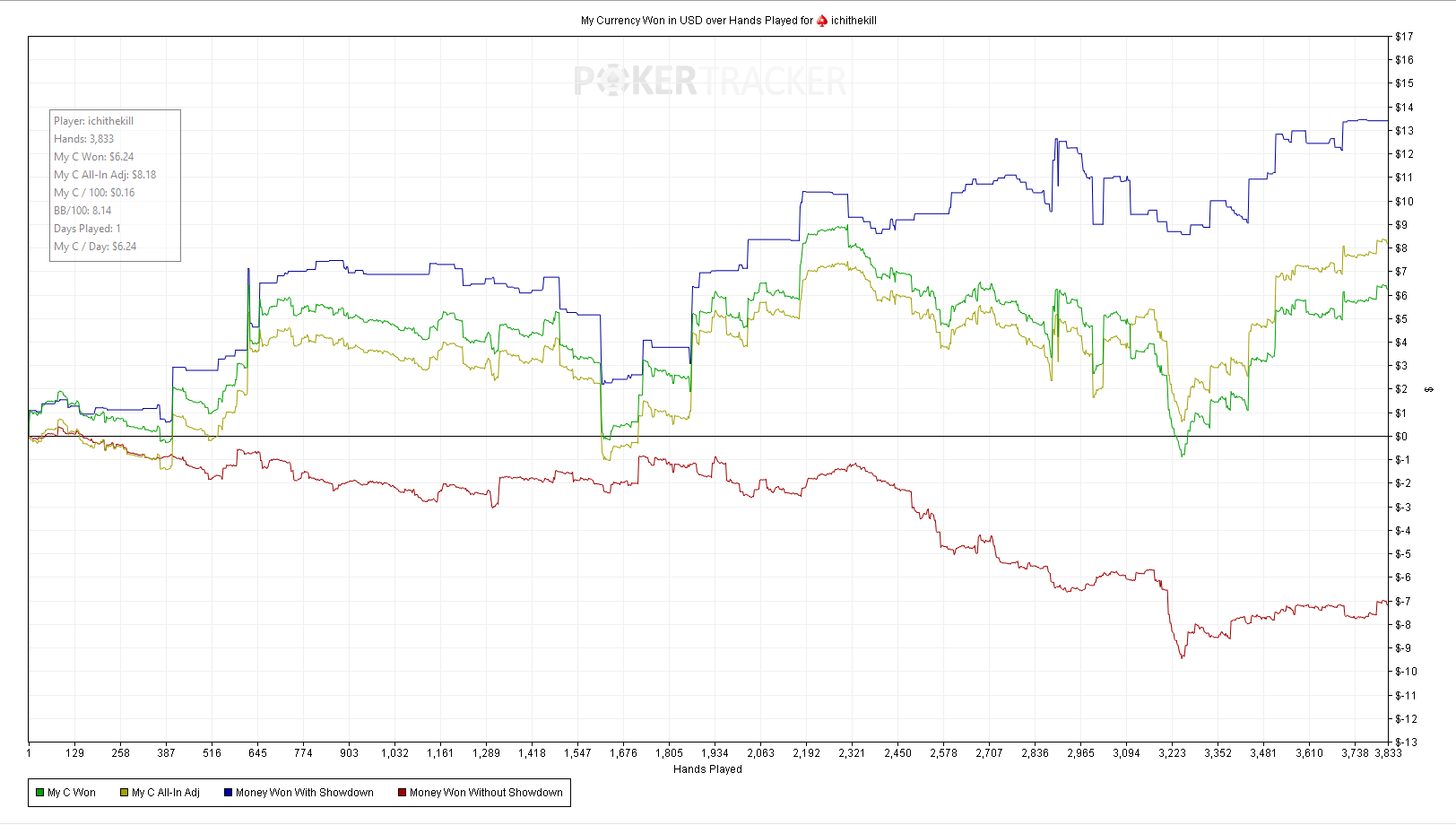The image size is (1456, 825).
Task: Click the olive My C All-In Adj swatch
Action: pos(125,793)
